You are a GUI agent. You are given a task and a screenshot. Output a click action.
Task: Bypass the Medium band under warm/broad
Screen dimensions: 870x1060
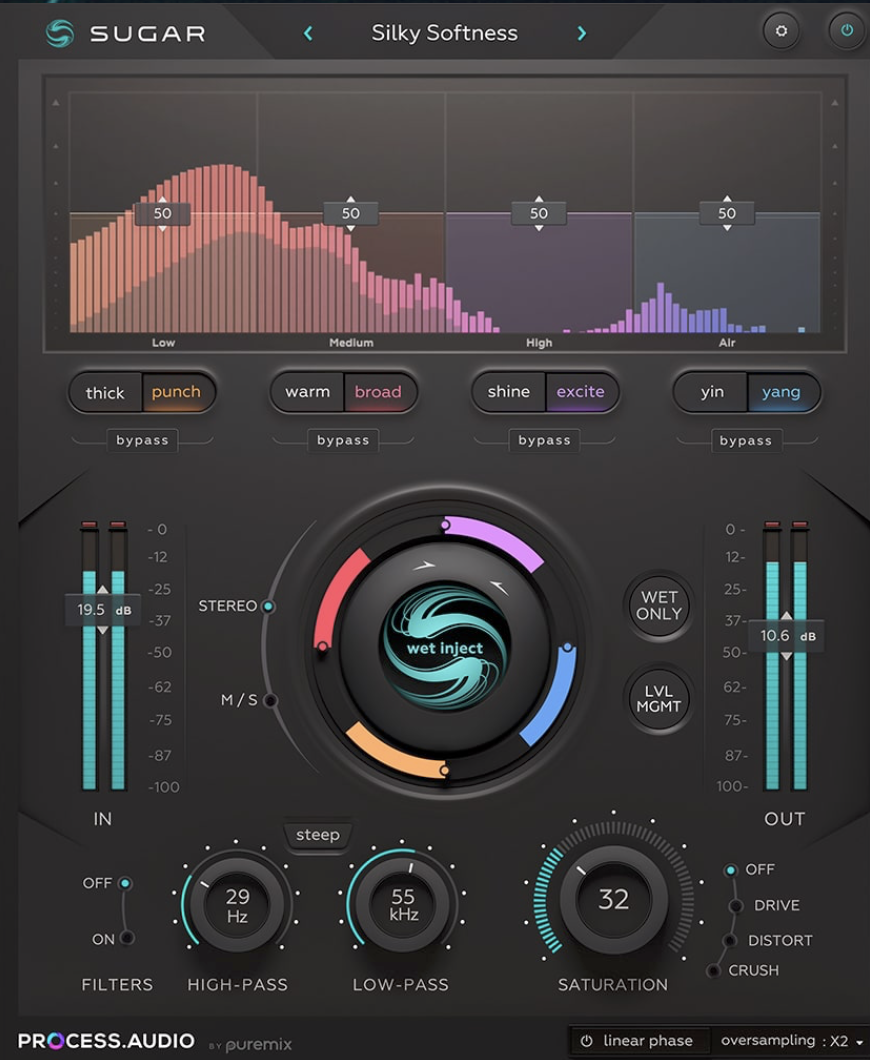pyautogui.click(x=343, y=440)
